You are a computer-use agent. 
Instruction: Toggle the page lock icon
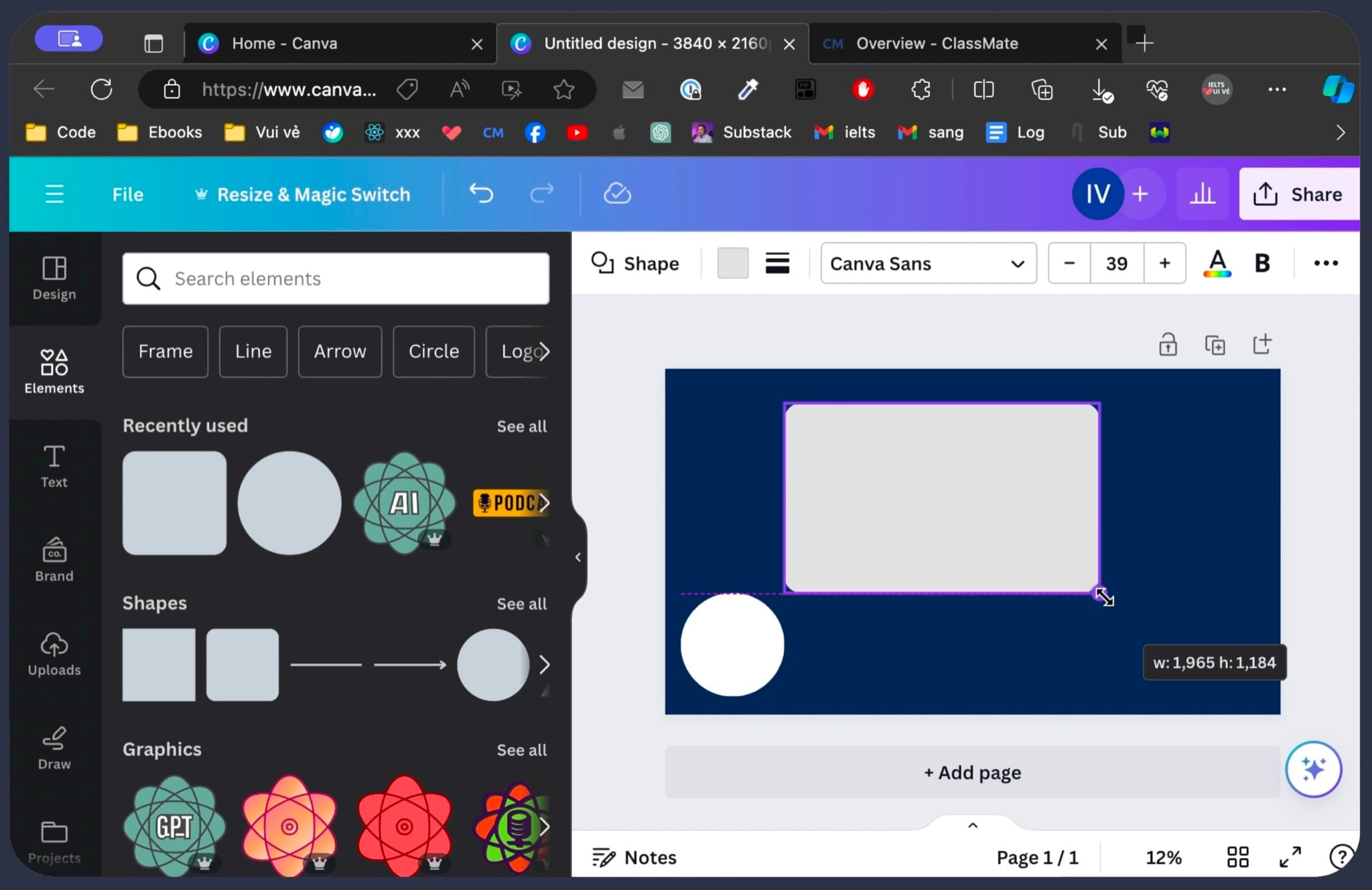pos(1168,345)
